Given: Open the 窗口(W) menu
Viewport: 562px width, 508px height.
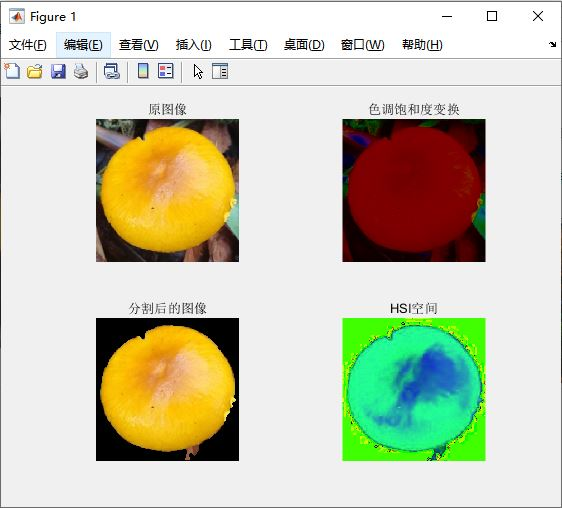Looking at the screenshot, I should tap(362, 45).
